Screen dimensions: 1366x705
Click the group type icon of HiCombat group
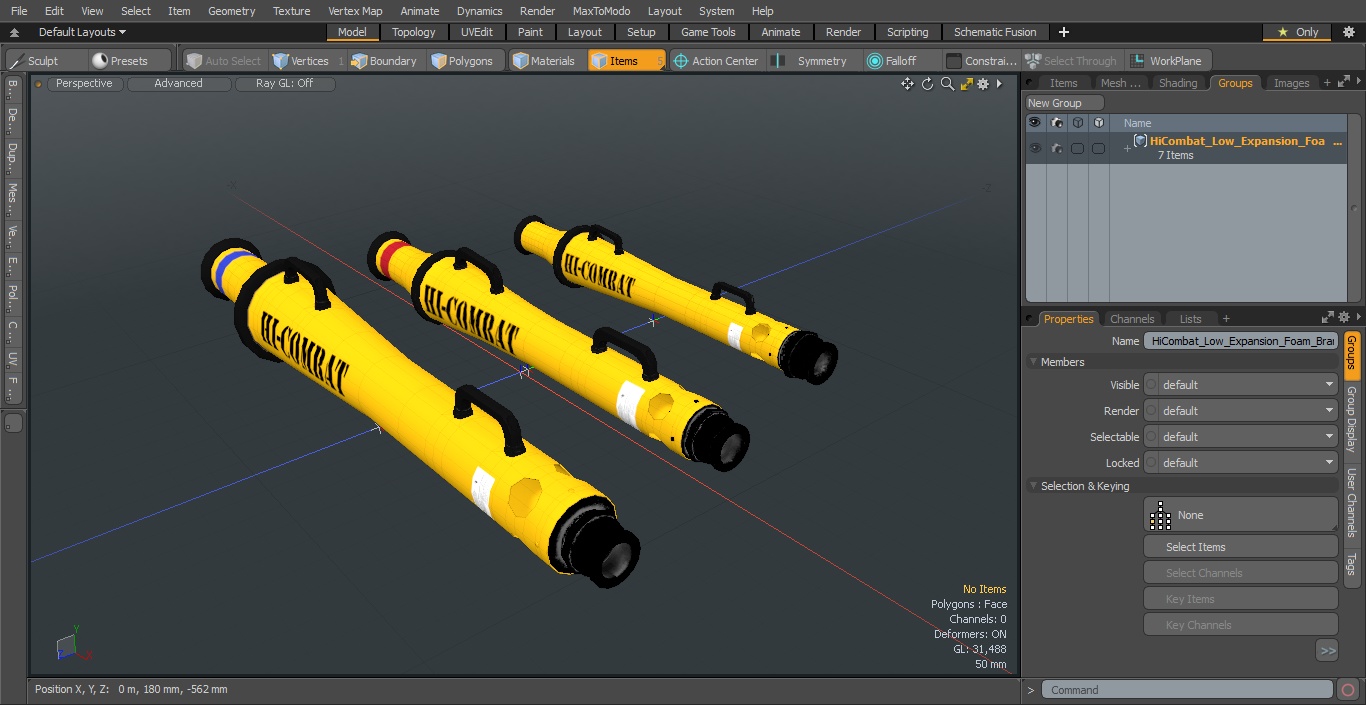[x=1140, y=141]
